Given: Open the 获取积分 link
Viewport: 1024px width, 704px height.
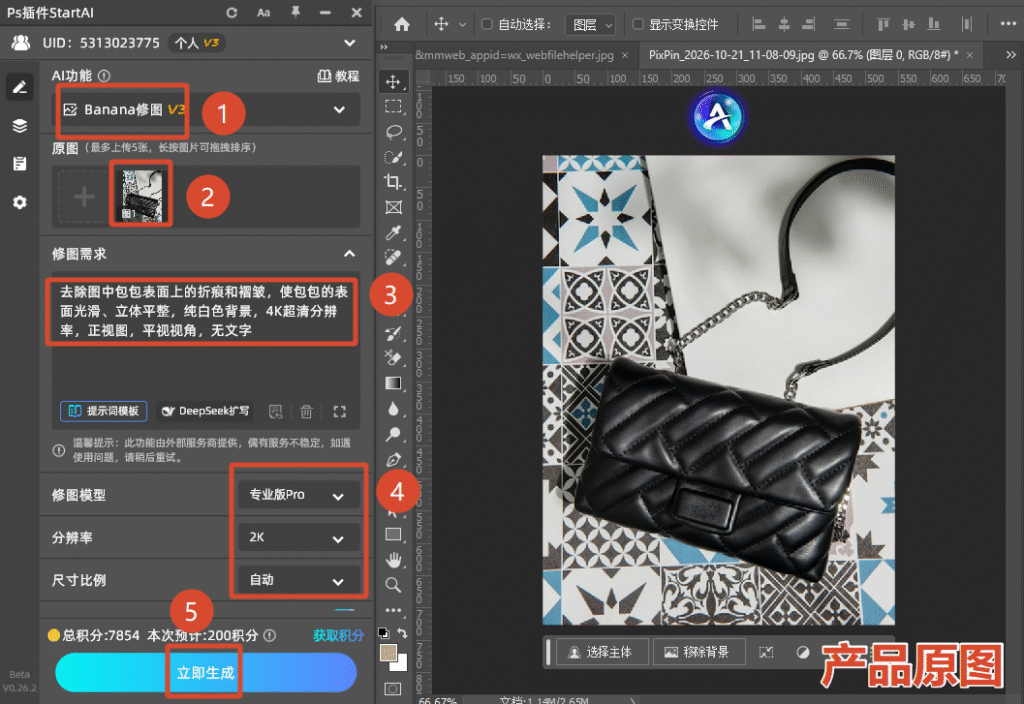Looking at the screenshot, I should tap(338, 635).
